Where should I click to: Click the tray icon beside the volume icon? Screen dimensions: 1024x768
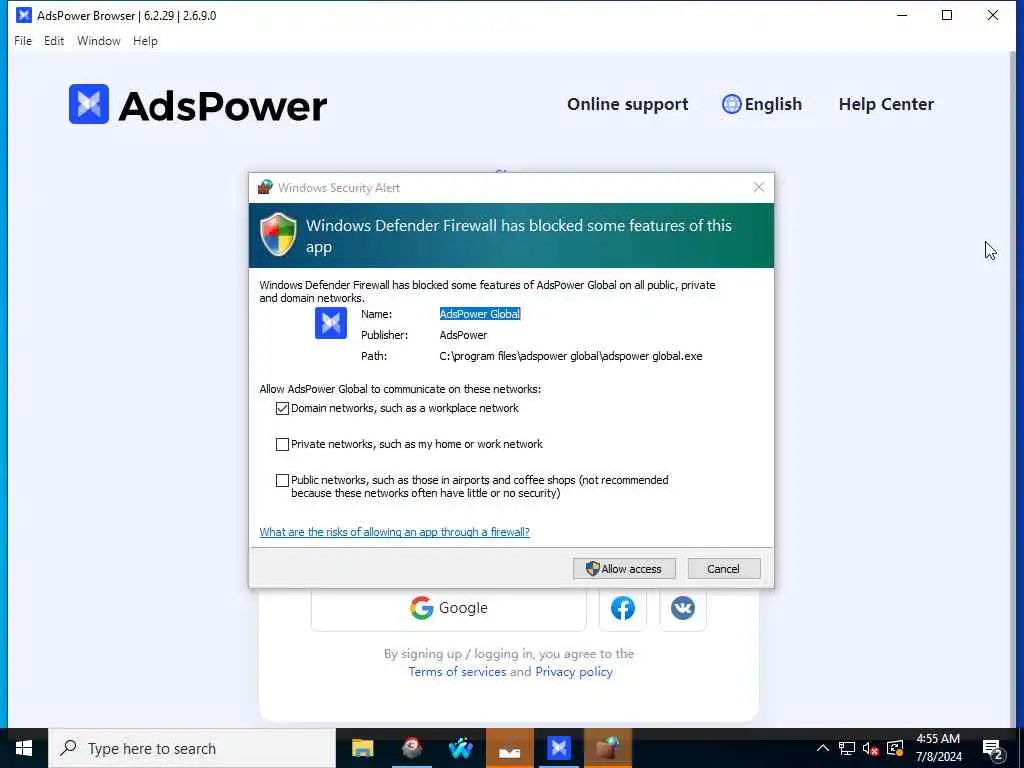tap(895, 748)
